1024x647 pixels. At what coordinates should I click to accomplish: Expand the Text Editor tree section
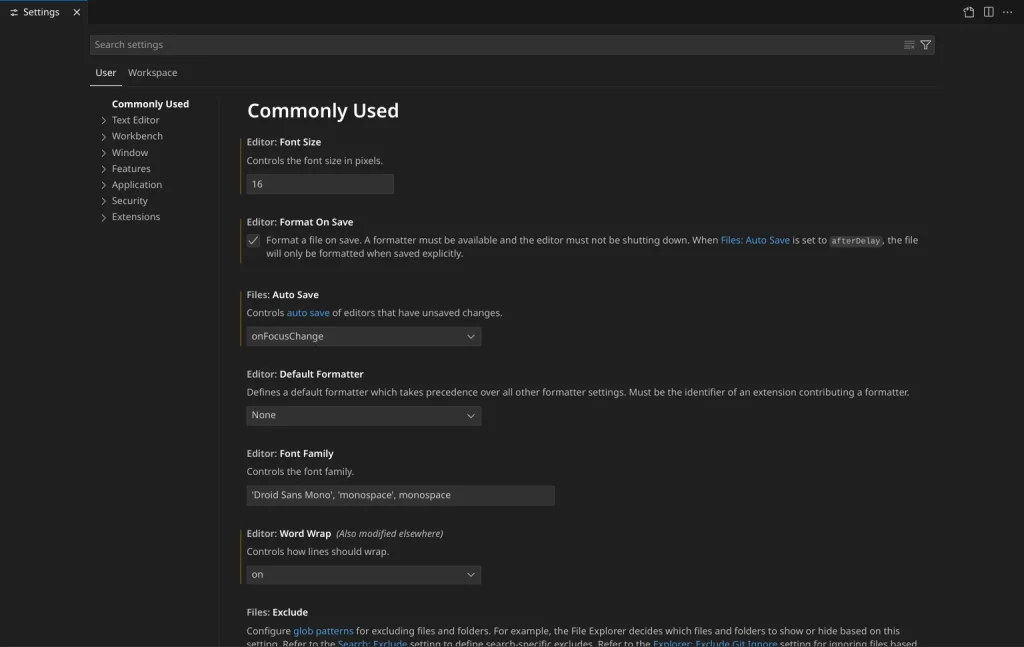click(x=103, y=120)
